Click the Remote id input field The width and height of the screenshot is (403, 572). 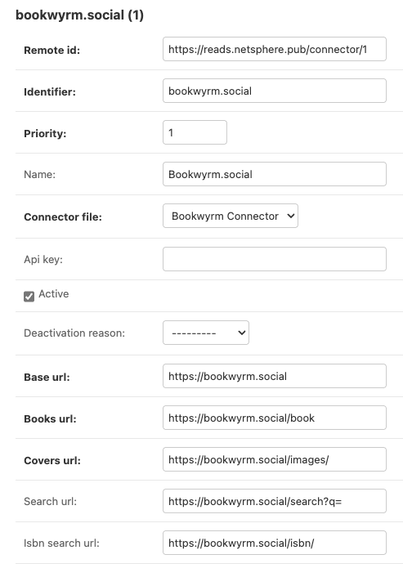point(275,49)
